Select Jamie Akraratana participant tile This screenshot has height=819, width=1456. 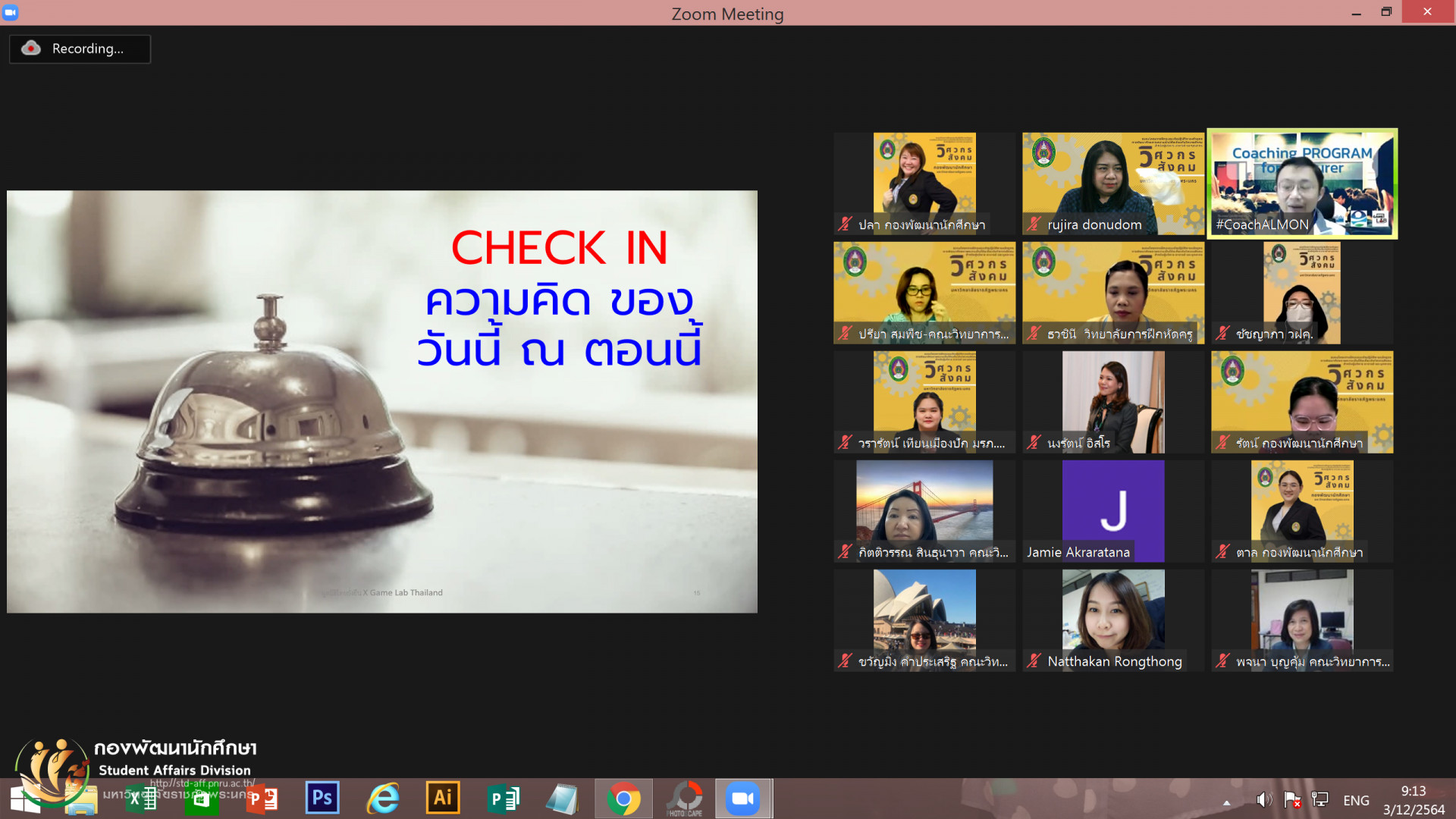point(1112,510)
